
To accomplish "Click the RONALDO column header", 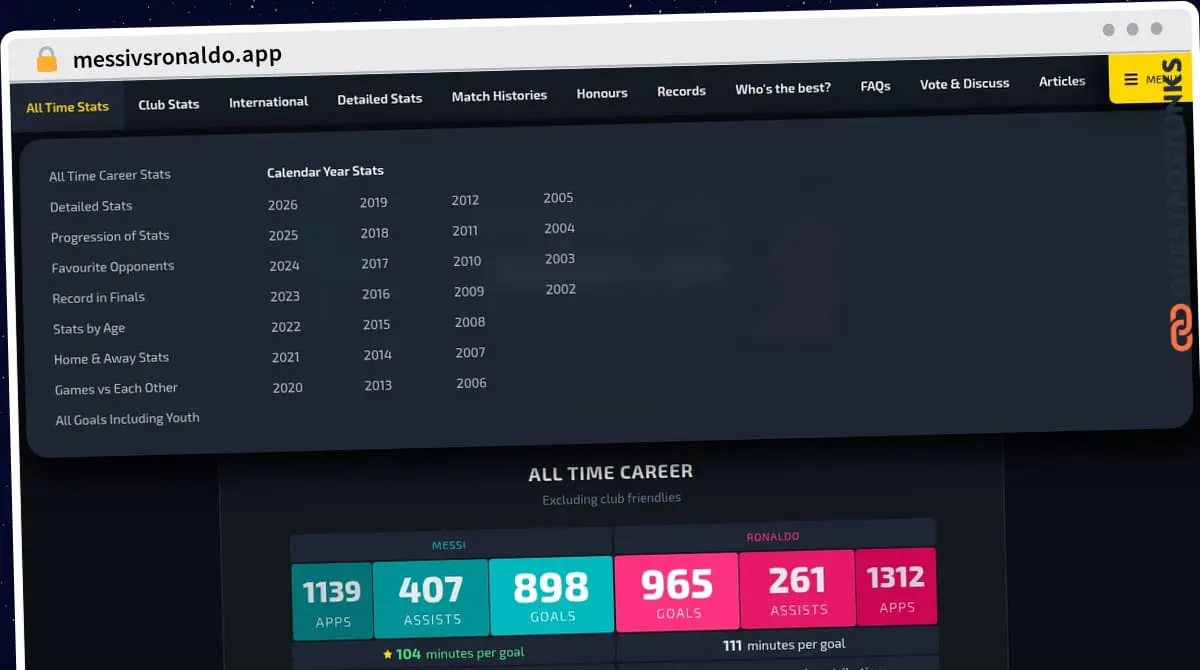I will (x=773, y=537).
